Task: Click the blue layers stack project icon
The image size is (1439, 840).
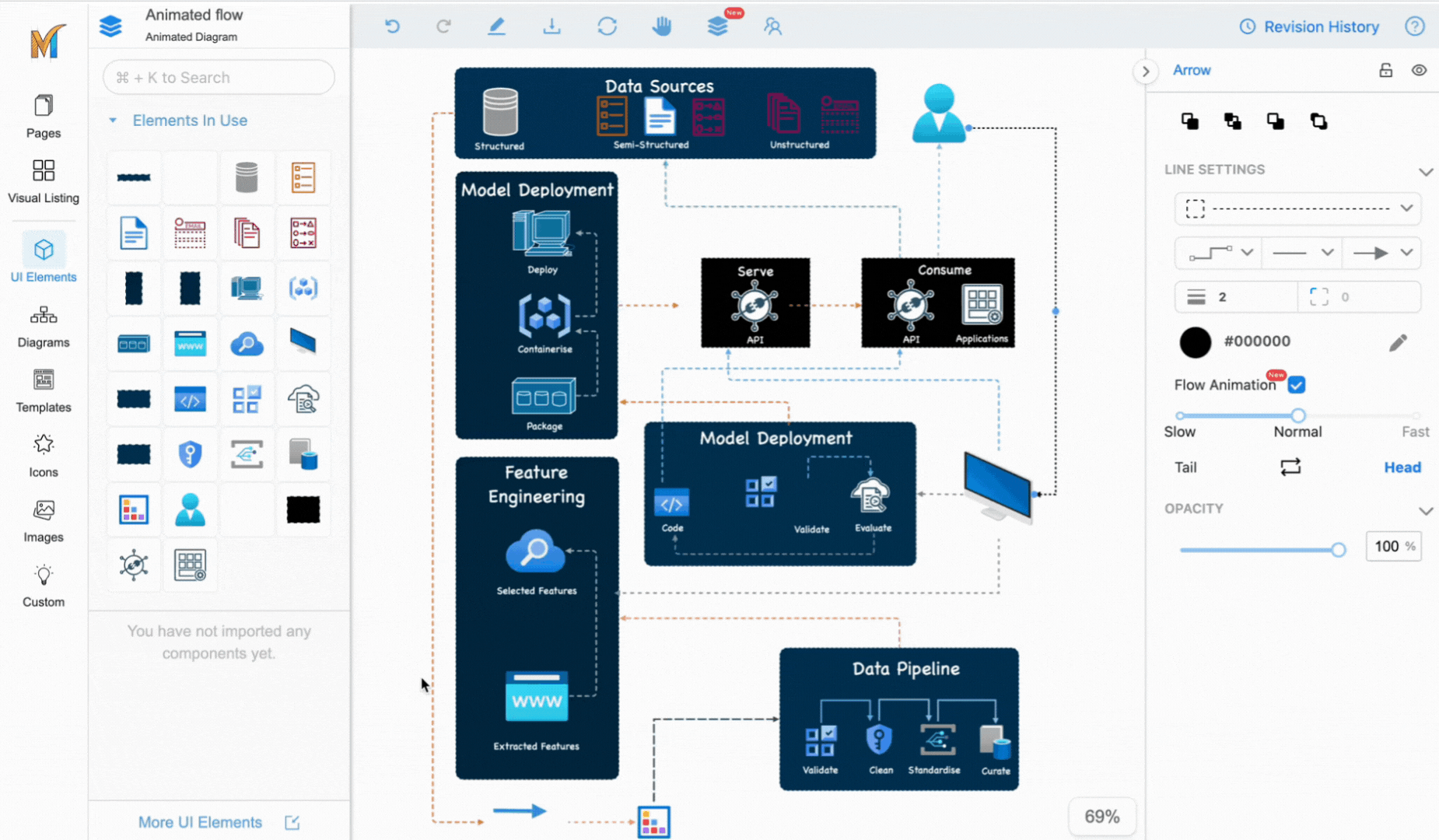Action: click(110, 26)
